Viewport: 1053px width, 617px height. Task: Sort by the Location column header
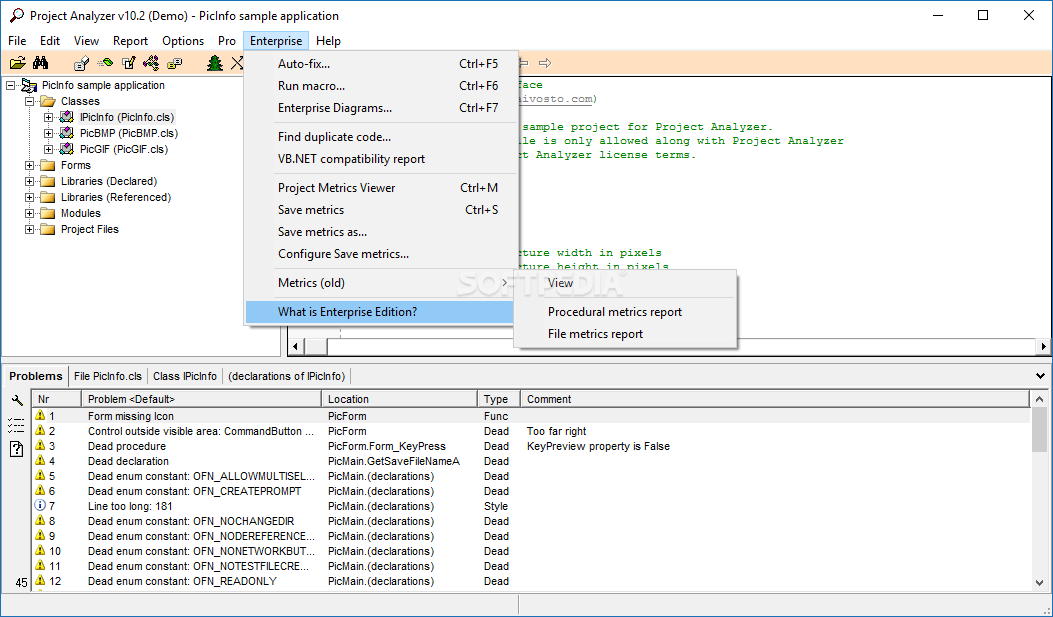[400, 399]
